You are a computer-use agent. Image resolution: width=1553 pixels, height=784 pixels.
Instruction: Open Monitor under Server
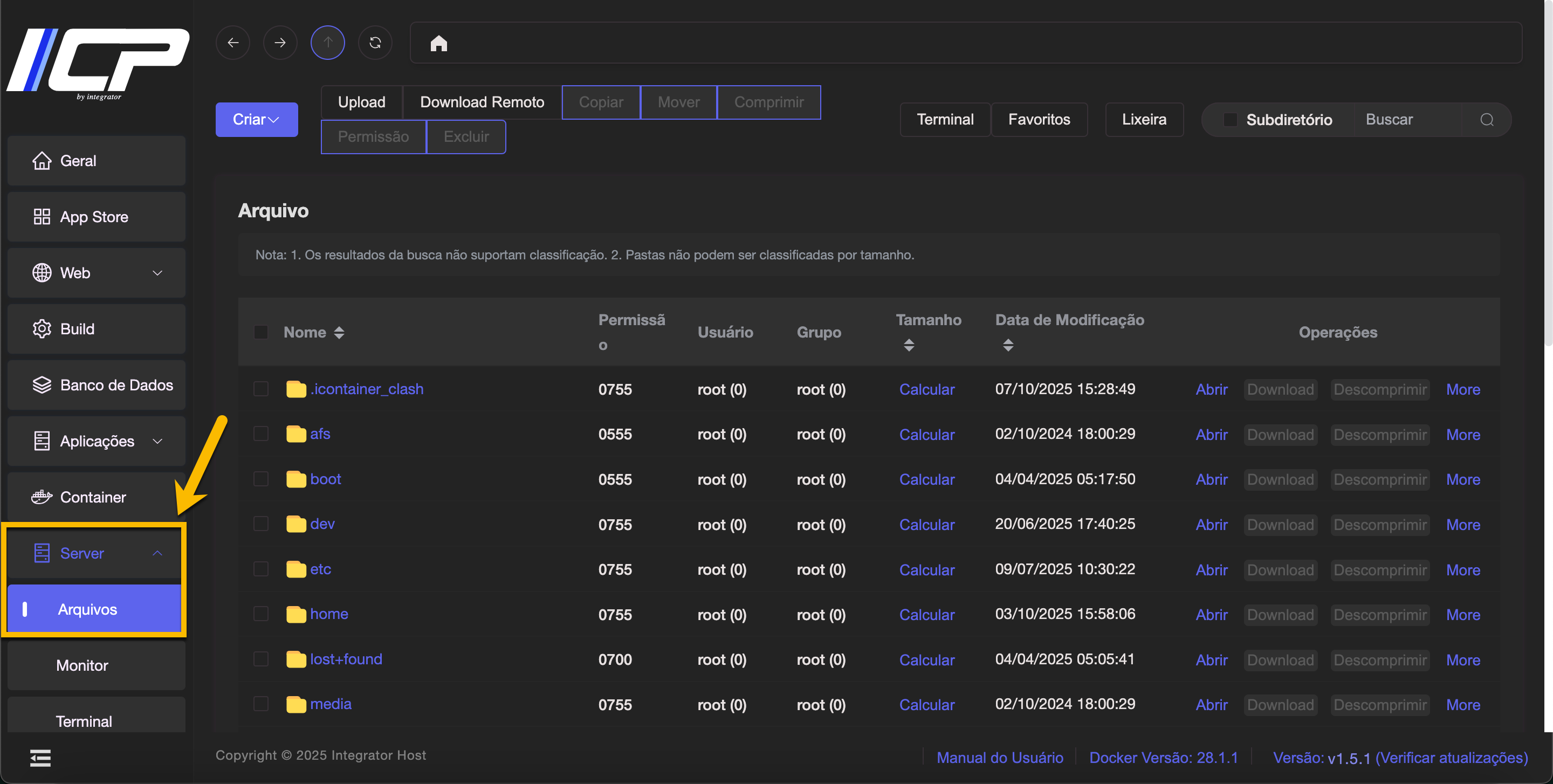tap(82, 665)
